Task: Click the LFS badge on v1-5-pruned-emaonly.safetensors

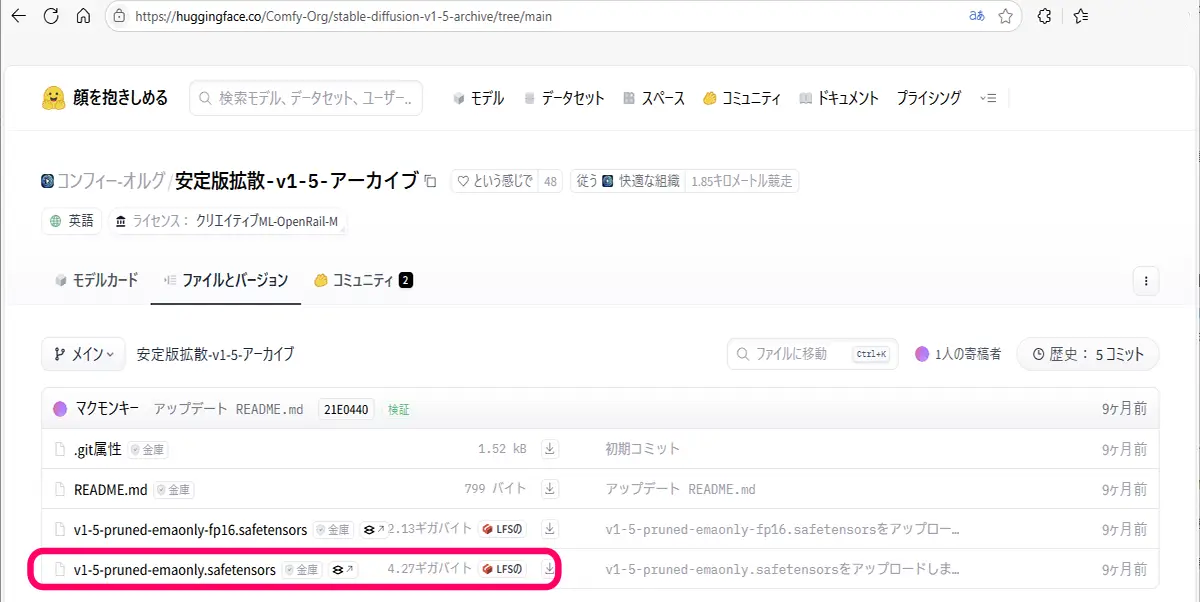Action: (503, 569)
